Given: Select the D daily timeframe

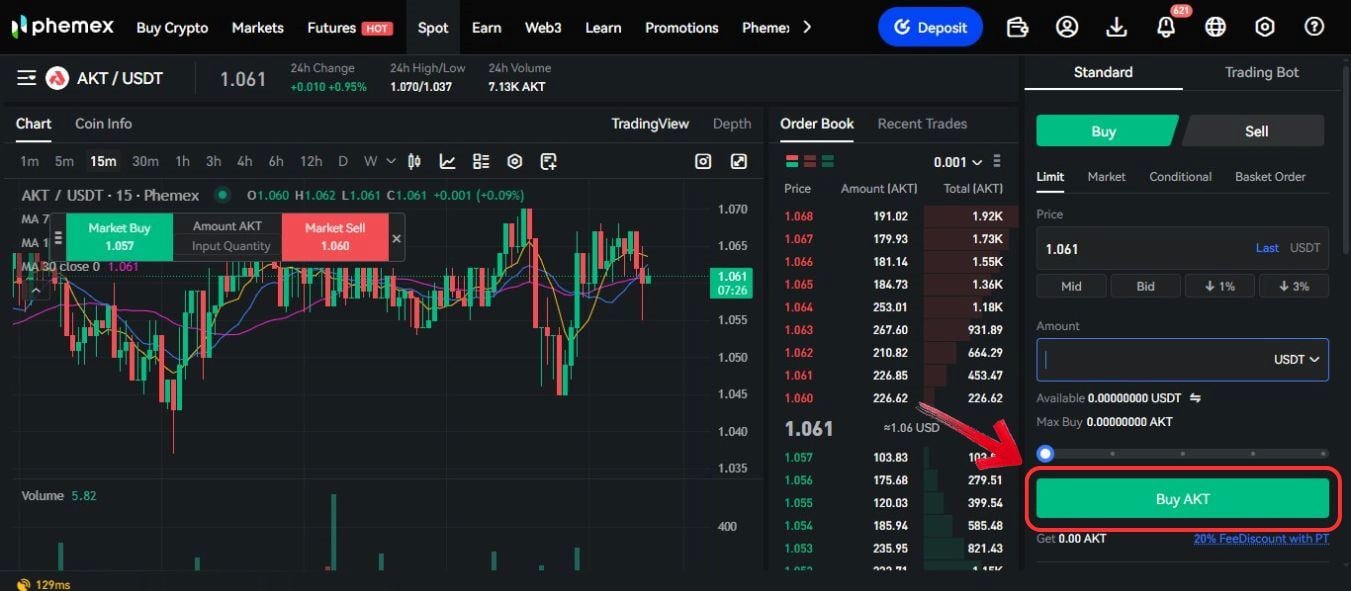Looking at the screenshot, I should 343,161.
